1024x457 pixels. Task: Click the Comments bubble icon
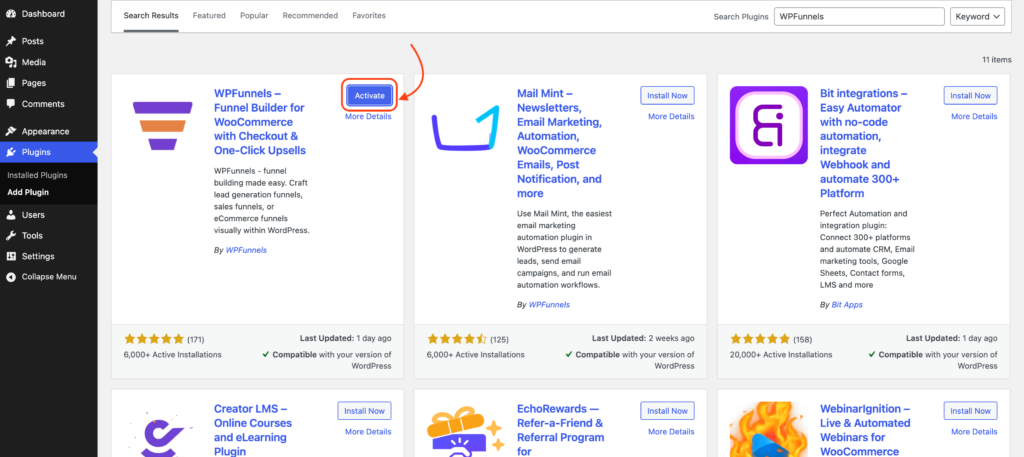(x=10, y=104)
